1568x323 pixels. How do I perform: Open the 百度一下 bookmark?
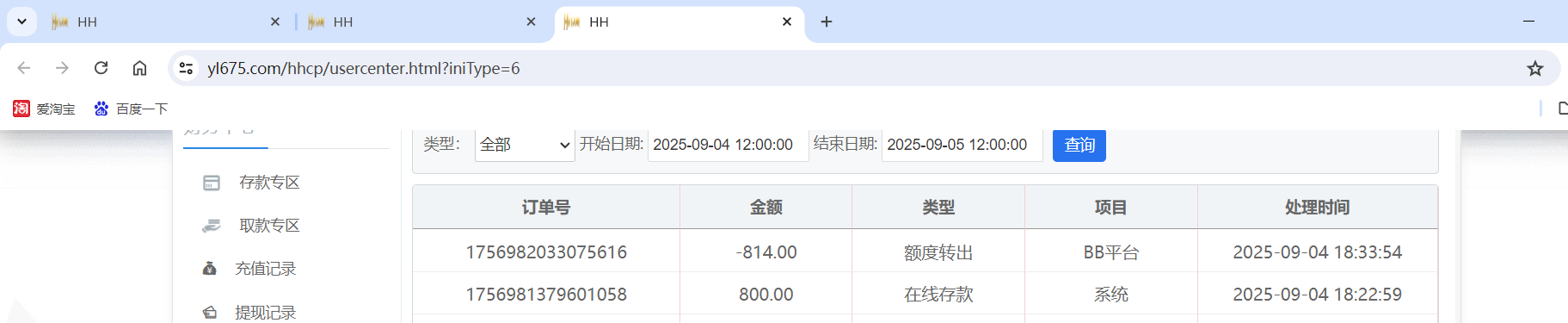[x=131, y=109]
